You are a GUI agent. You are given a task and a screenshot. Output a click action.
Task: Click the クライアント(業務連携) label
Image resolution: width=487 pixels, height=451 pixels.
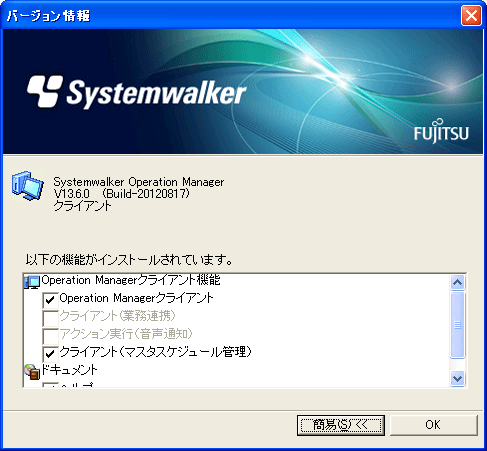coord(117,316)
